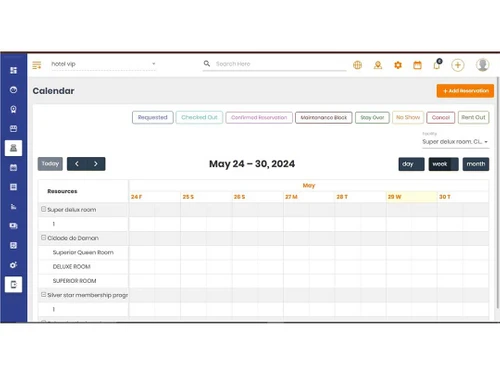
Task: Click the location pin header icon
Action: pos(378,65)
